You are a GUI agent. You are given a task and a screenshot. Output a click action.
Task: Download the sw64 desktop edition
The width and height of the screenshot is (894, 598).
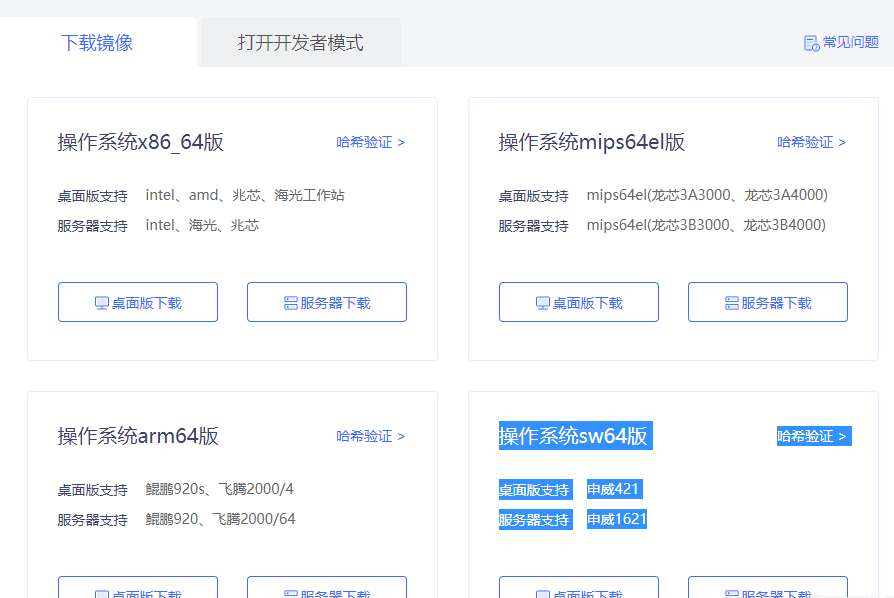tap(579, 588)
